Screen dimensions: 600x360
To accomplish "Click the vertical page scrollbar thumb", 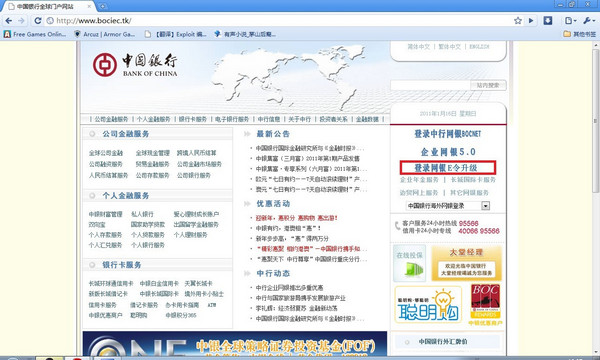I will pyautogui.click(x=595, y=121).
